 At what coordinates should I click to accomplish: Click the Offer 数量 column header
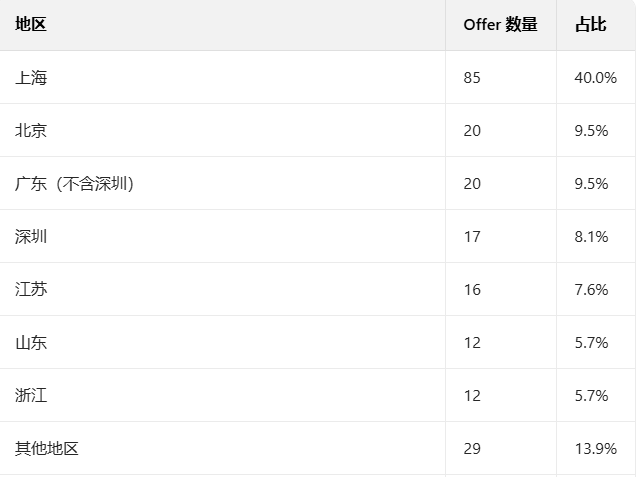tap(500, 25)
